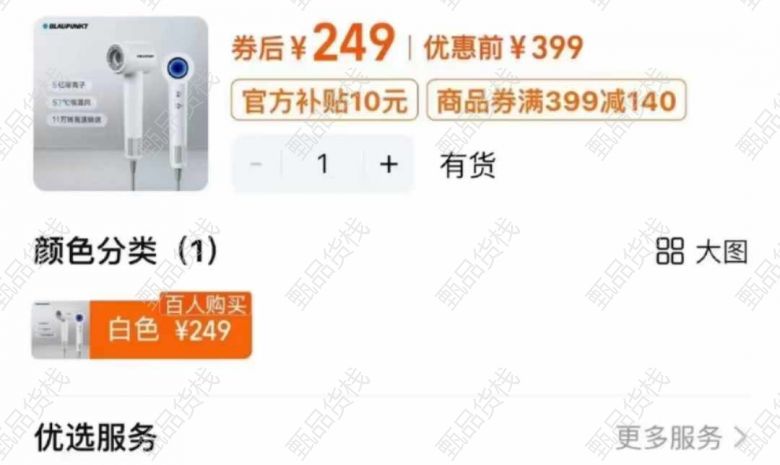Screen dimensions: 780x465
Task: Decrease quantity with the minus button
Action: pos(257,164)
